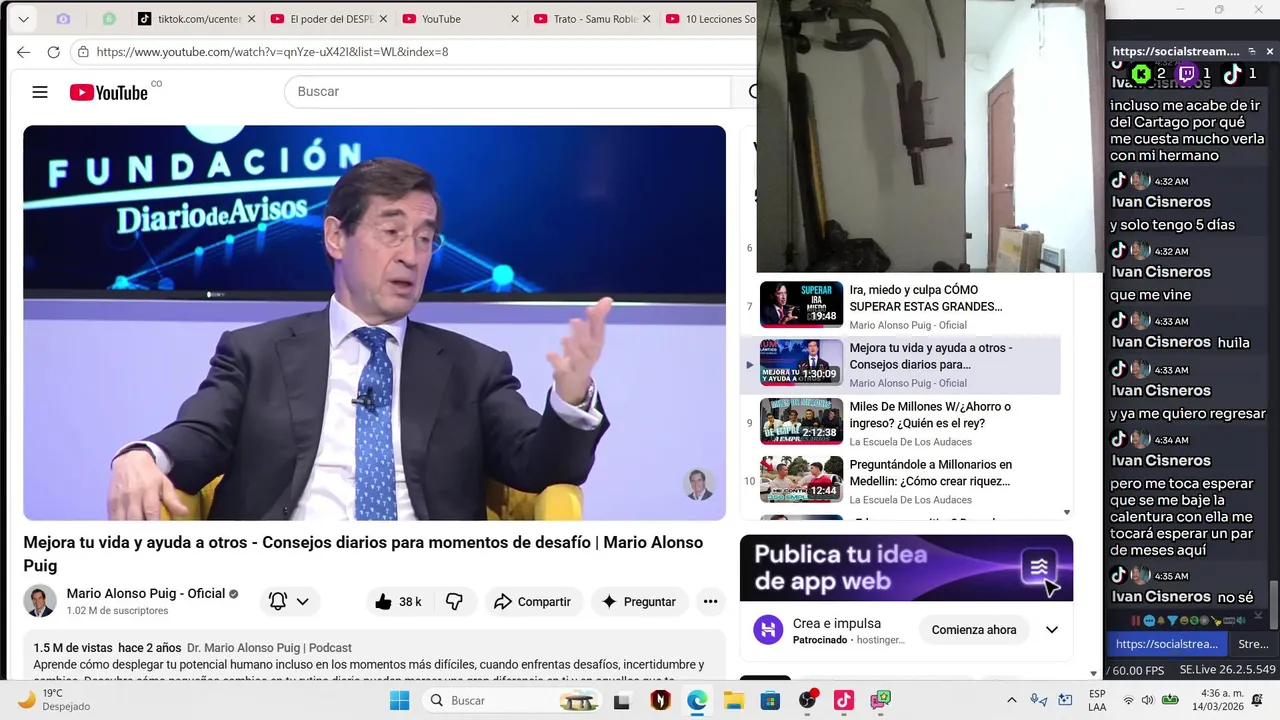Image resolution: width=1280 pixels, height=720 pixels.
Task: Click 'Comienza ahora' ad button
Action: tap(974, 630)
